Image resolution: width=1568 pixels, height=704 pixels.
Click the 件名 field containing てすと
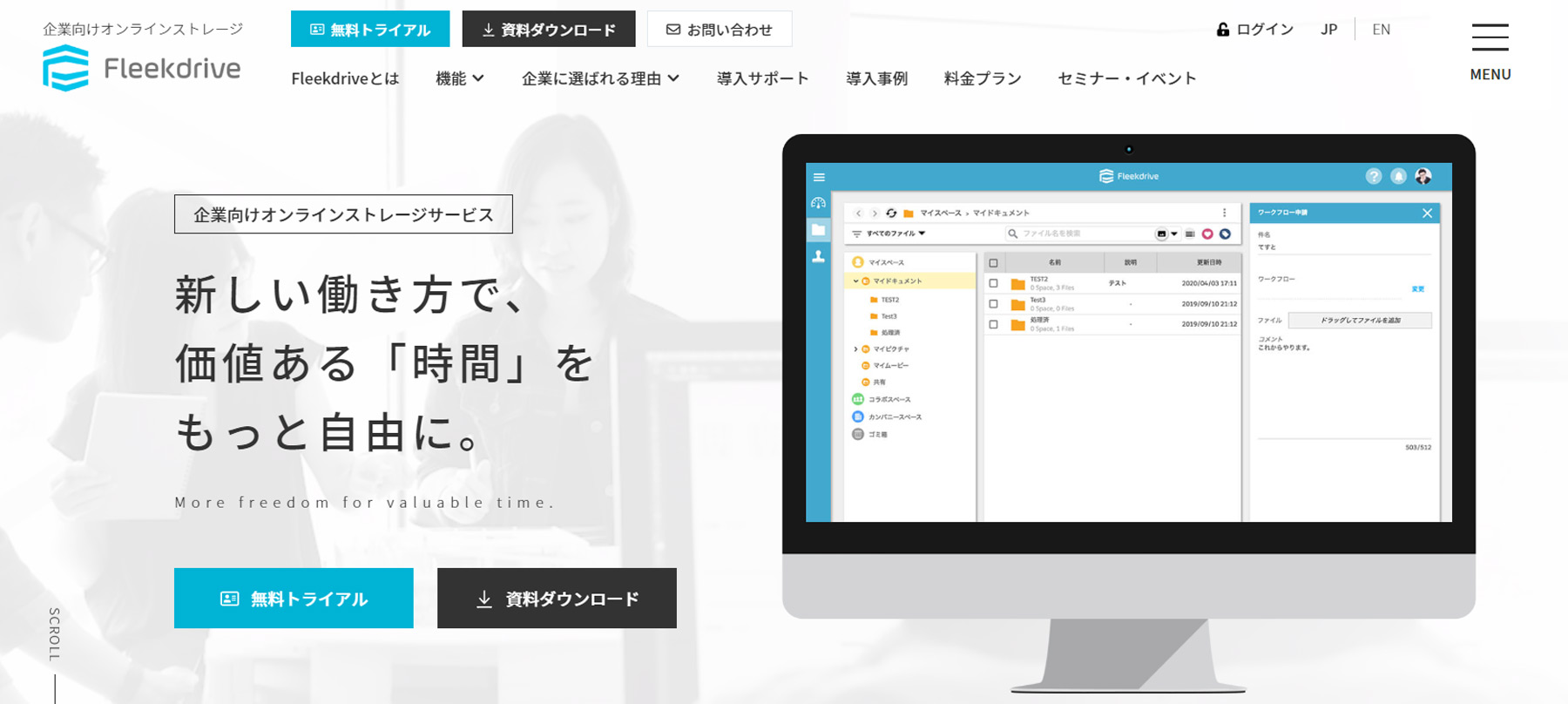click(x=1344, y=247)
